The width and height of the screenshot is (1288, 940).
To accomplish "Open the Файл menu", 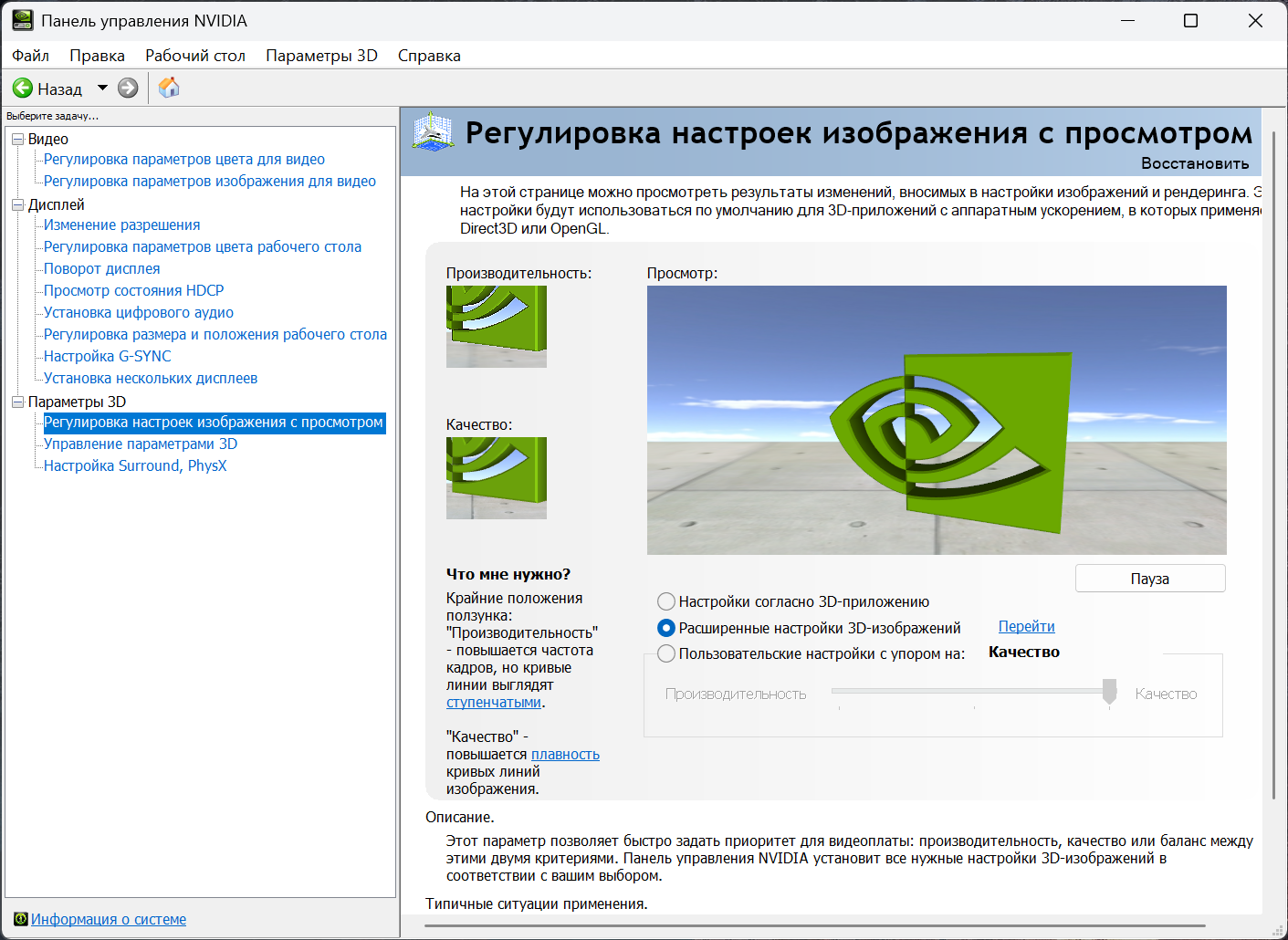I will [30, 56].
